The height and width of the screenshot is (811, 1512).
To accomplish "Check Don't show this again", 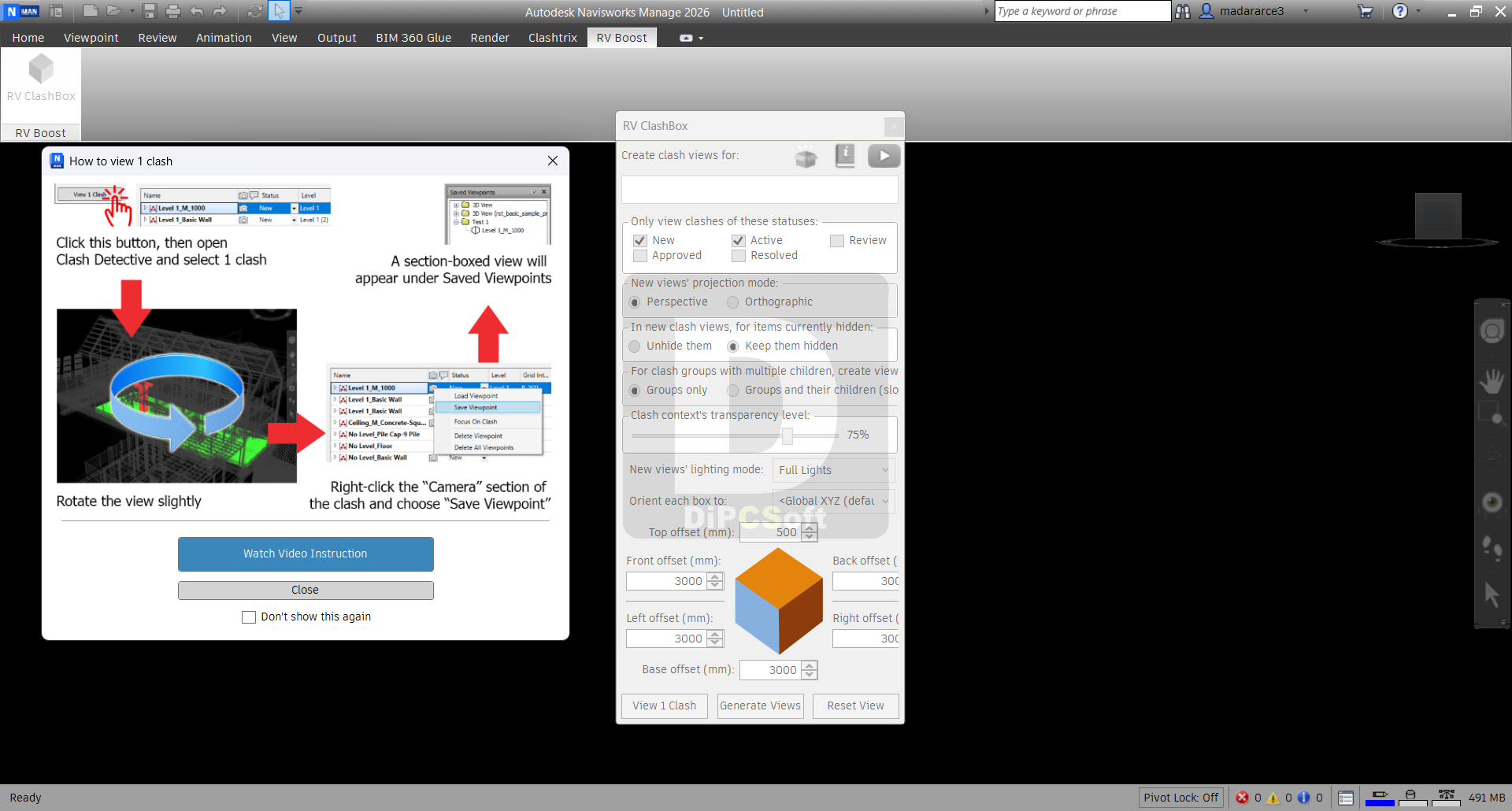I will pos(249,617).
